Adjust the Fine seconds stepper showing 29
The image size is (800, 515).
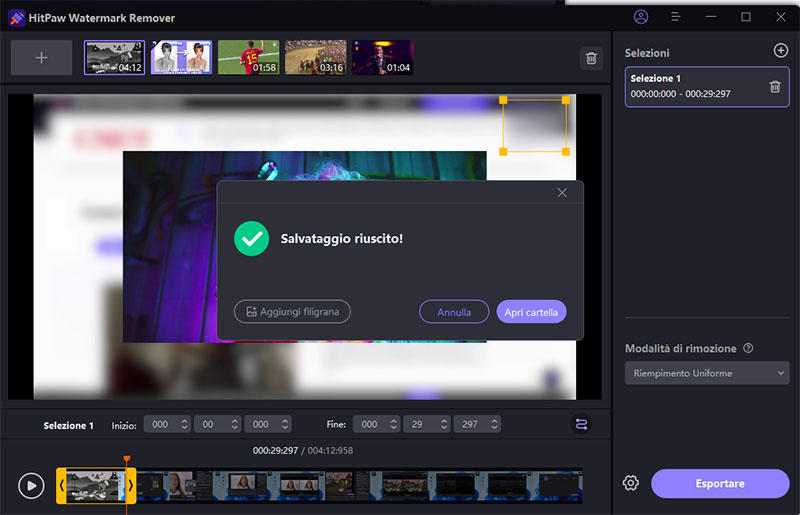[442, 424]
